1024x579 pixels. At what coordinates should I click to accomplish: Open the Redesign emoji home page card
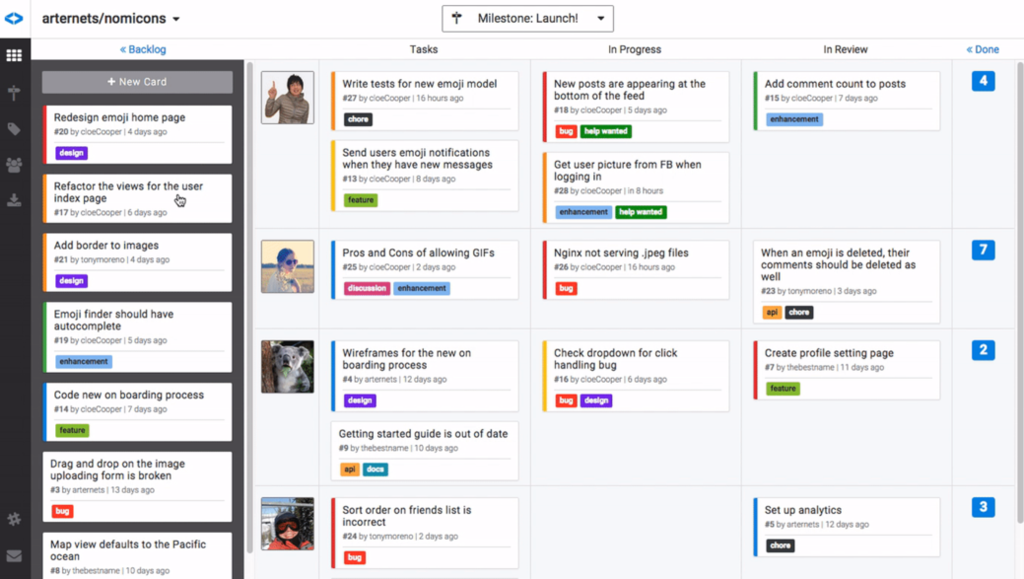[x=137, y=134]
